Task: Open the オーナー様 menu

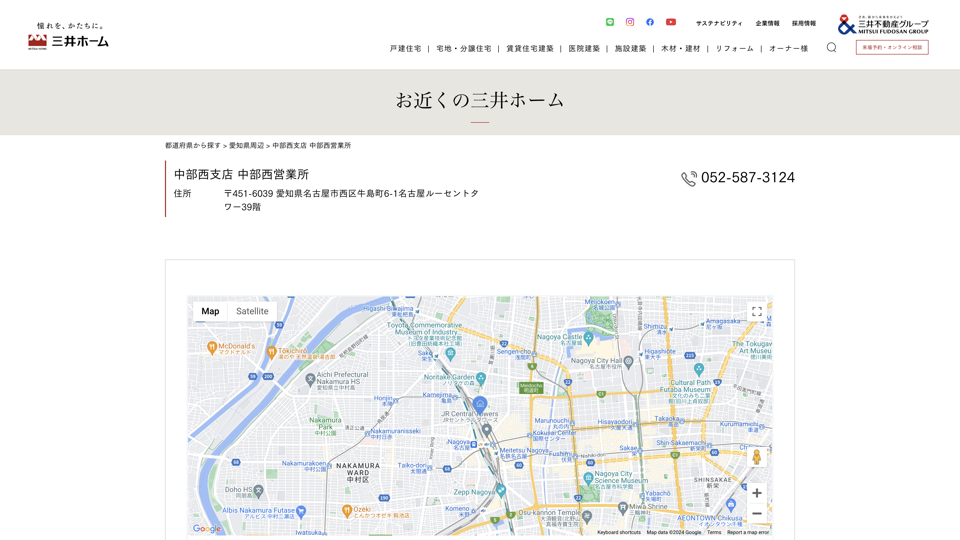Action: pos(789,48)
